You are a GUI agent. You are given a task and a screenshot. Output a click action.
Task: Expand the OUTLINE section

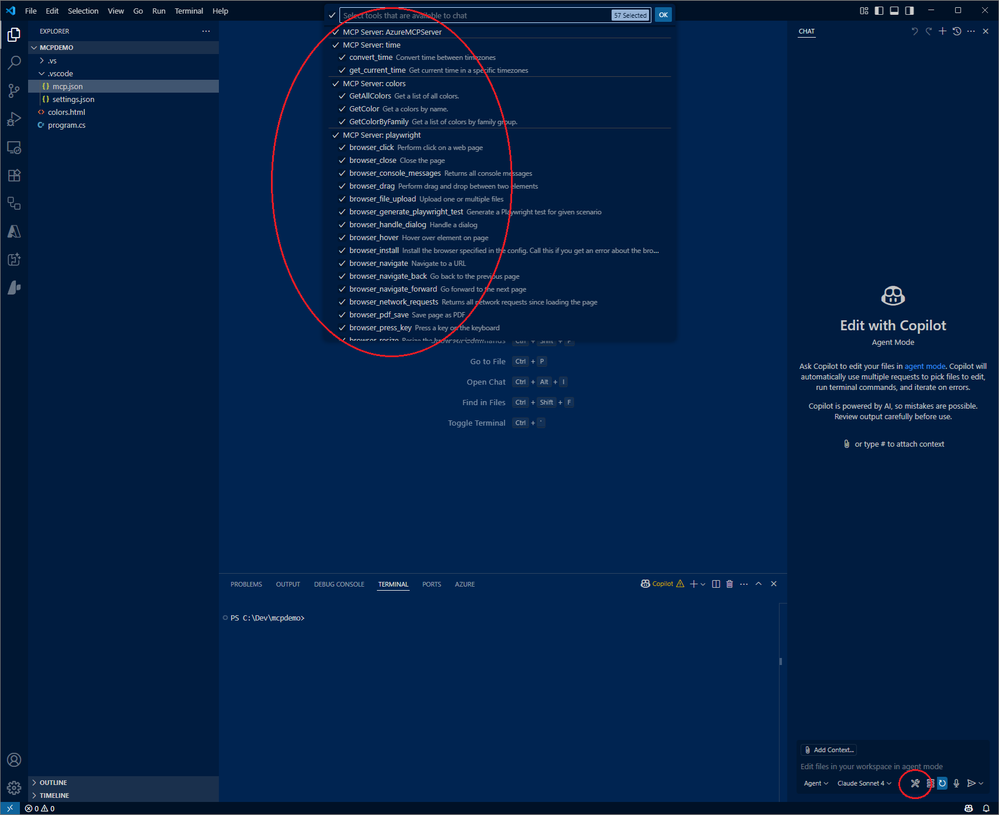pos(124,783)
